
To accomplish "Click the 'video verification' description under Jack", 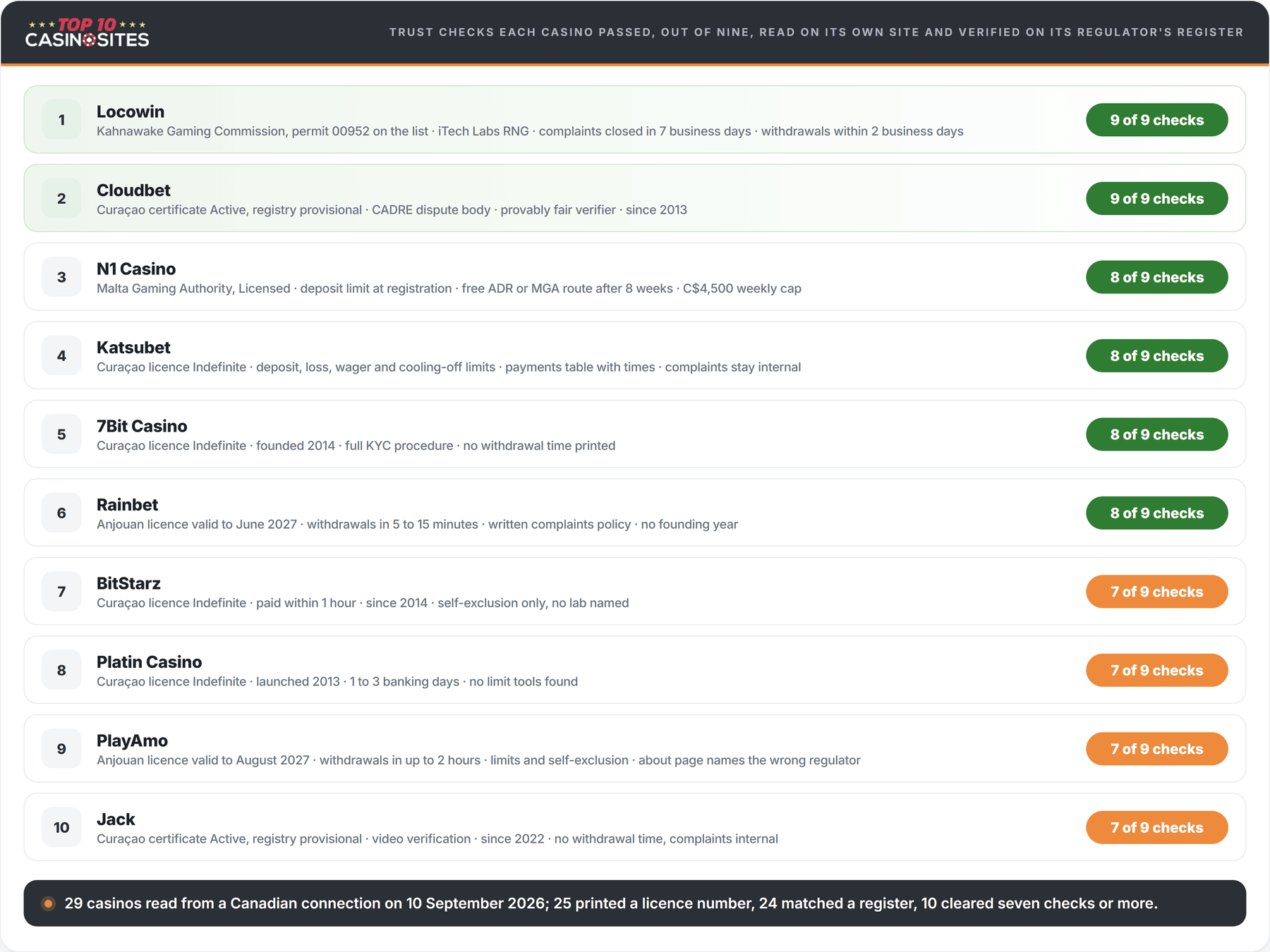I will pos(437,839).
